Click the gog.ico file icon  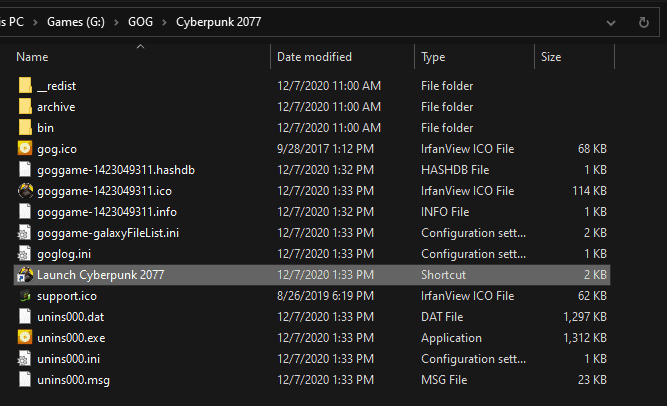pos(25,149)
